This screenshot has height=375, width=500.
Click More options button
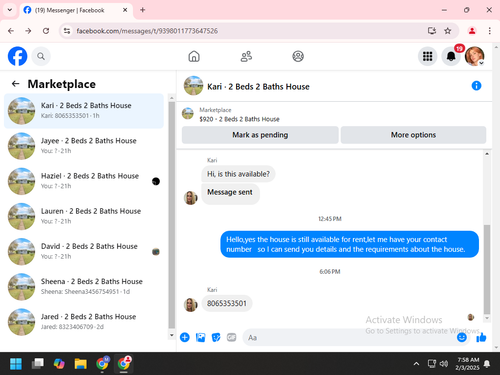click(x=413, y=135)
